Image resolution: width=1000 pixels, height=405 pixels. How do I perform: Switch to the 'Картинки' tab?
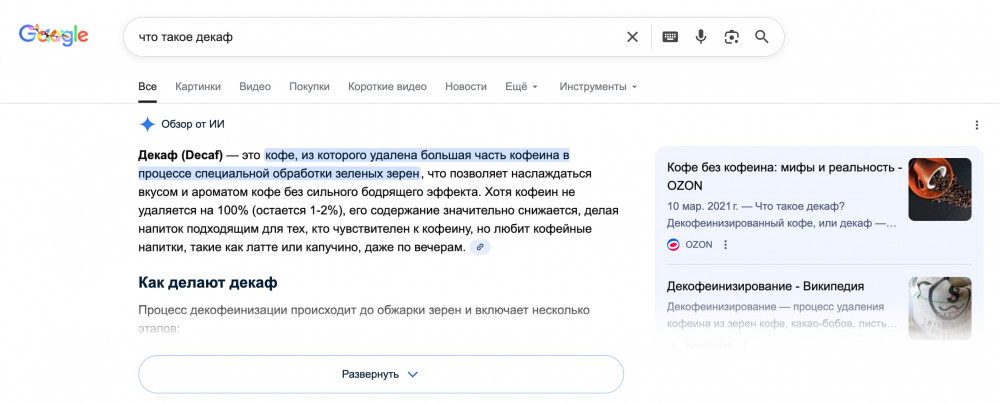point(198,87)
